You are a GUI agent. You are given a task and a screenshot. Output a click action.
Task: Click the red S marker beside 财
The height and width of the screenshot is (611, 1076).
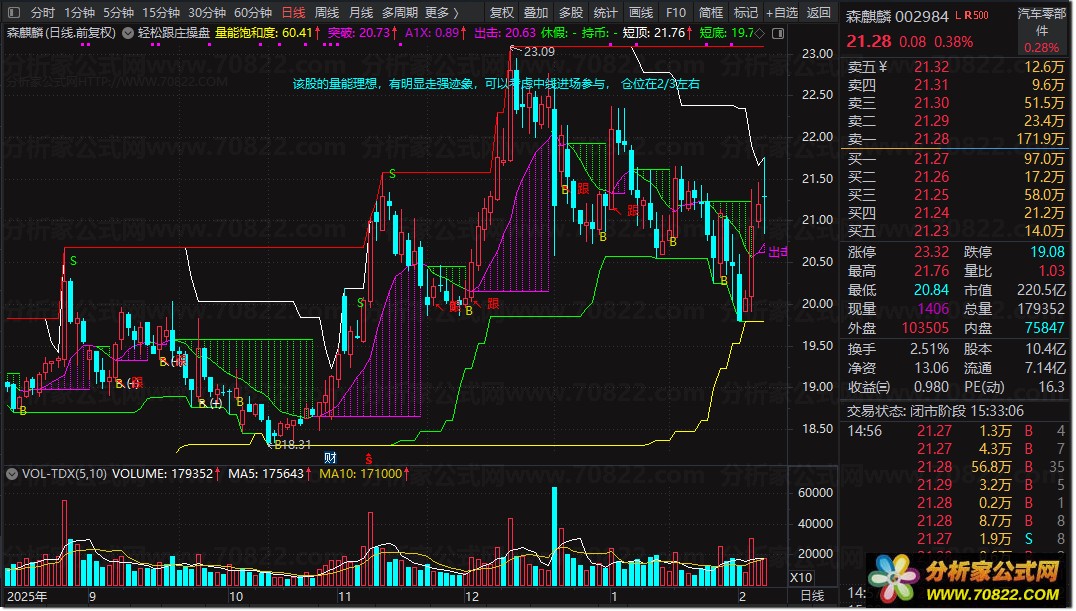click(x=369, y=458)
